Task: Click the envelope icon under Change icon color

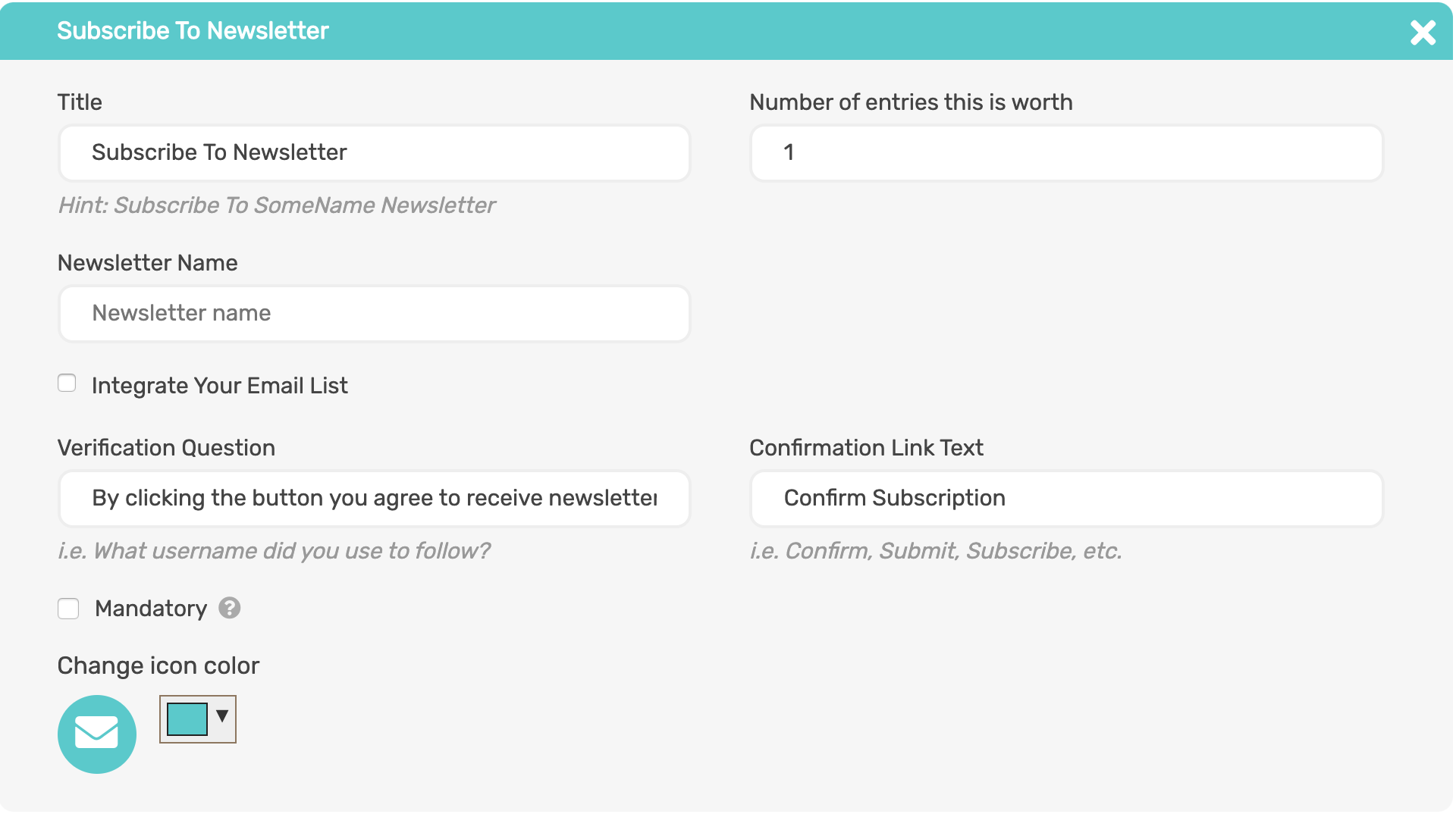Action: [96, 734]
